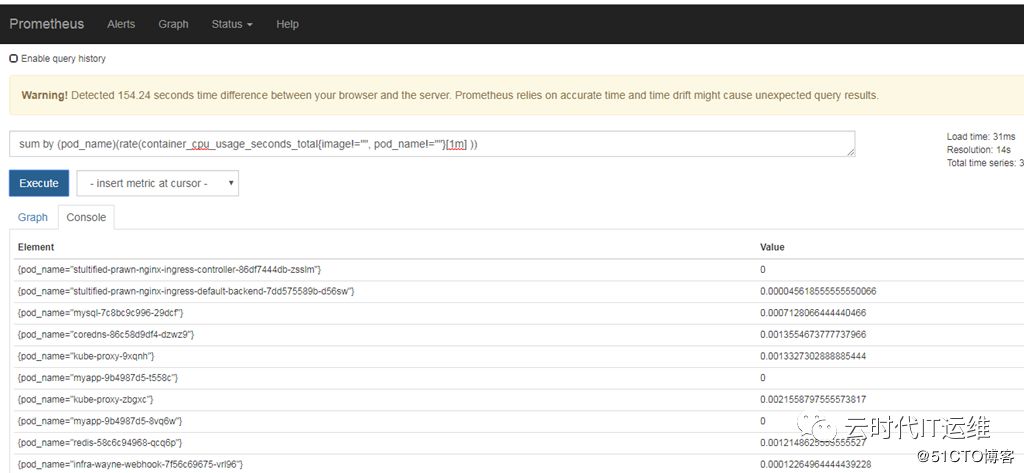Viewport: 1024px width, 473px height.
Task: Click the Prometheus brand logo link
Action: click(x=47, y=24)
